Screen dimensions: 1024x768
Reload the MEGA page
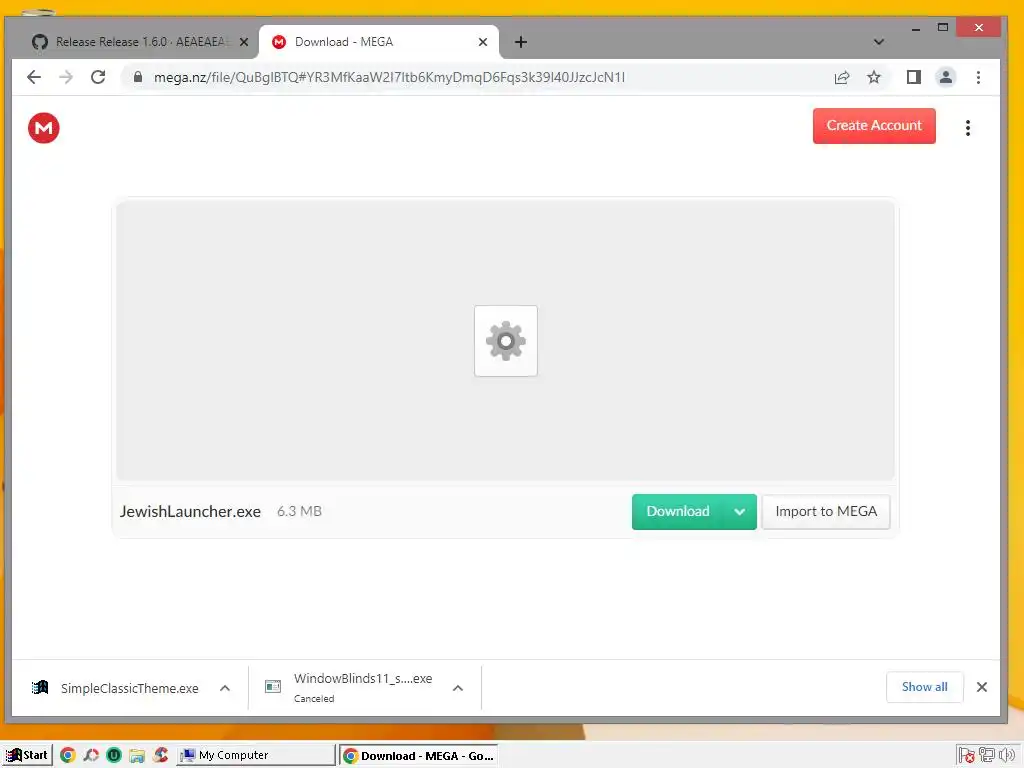(x=98, y=77)
